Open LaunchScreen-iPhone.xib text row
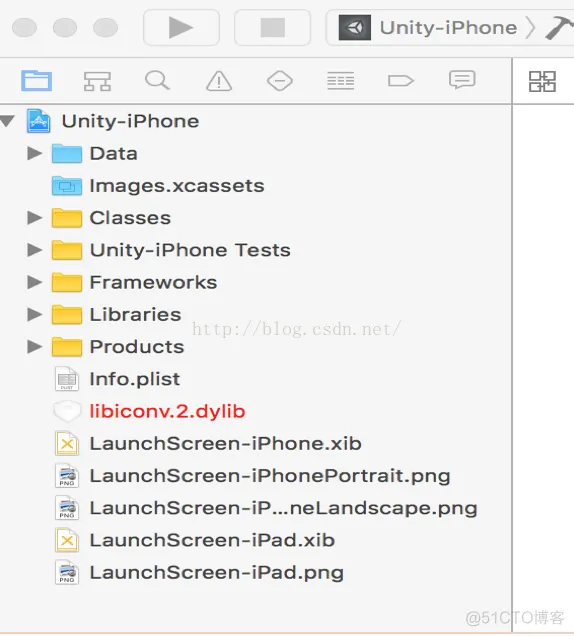The image size is (574, 636). (226, 443)
